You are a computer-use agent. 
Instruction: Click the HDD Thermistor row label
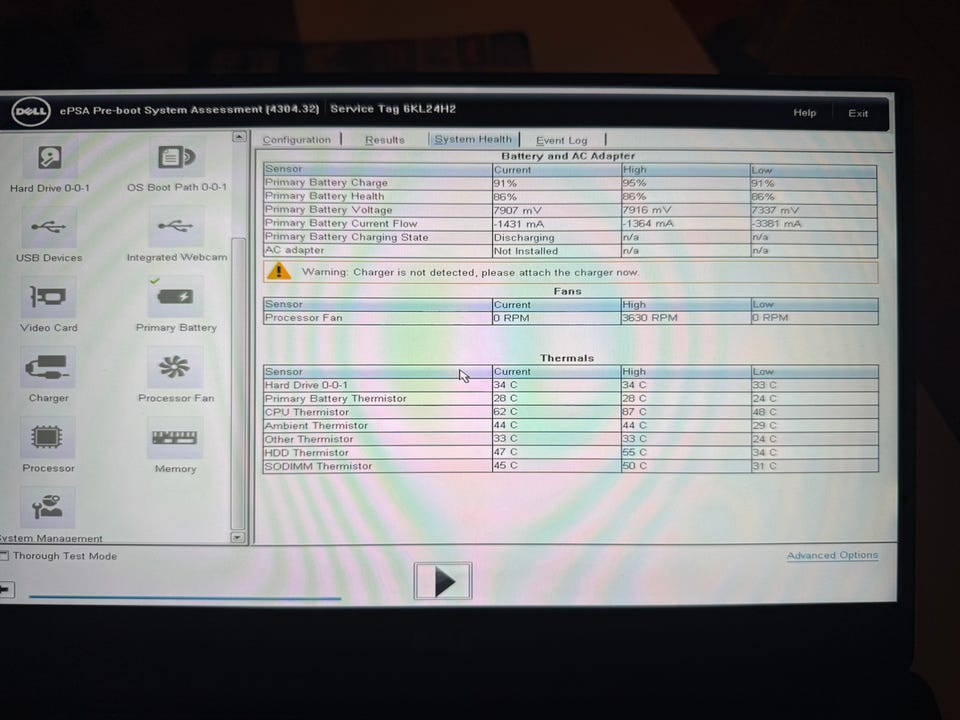[x=306, y=452]
